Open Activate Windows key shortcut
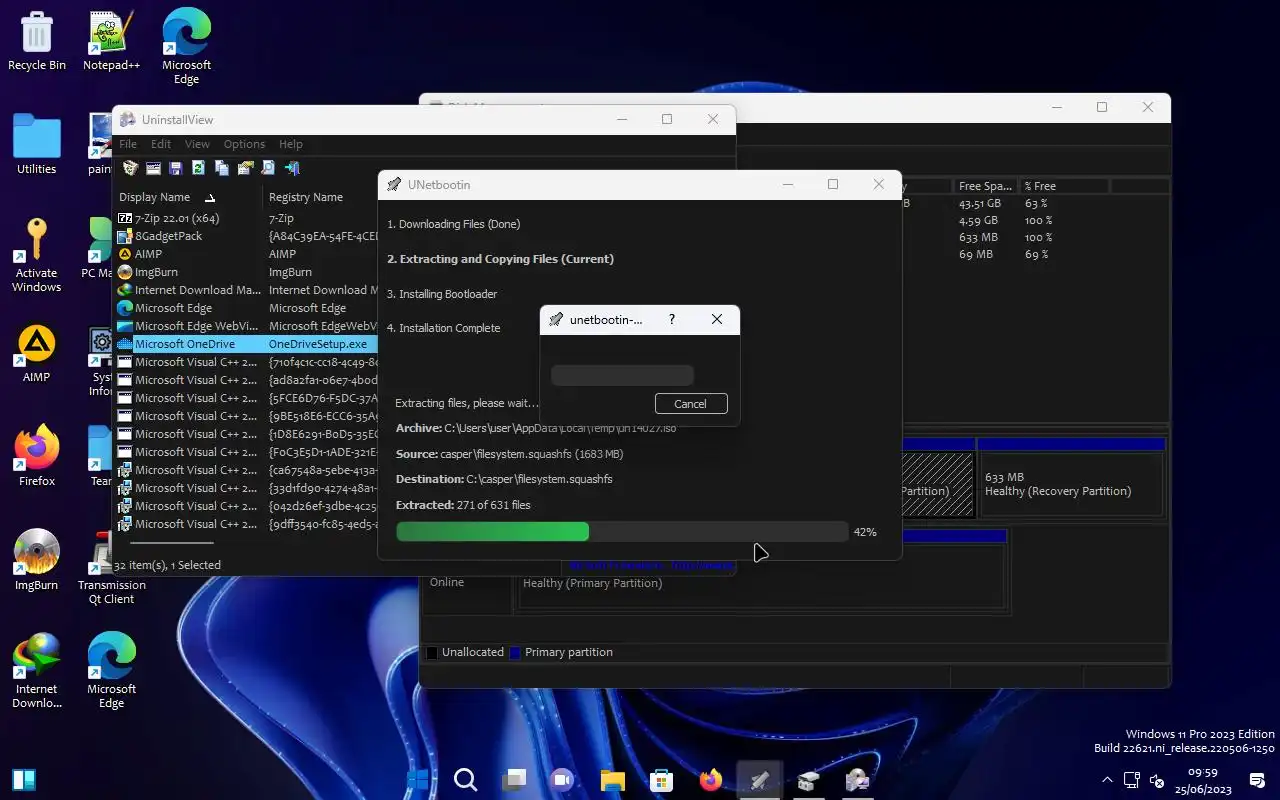The height and width of the screenshot is (800, 1280). click(37, 255)
